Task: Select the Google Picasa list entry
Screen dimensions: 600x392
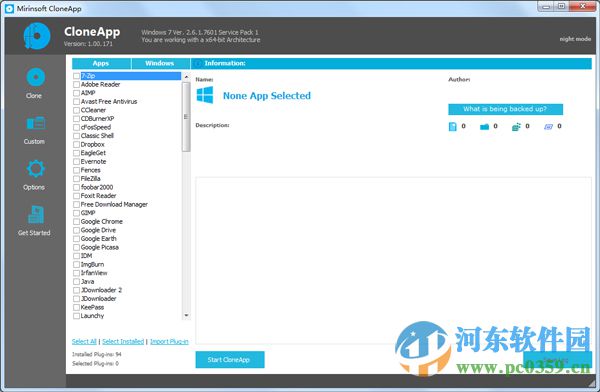Action: 100,247
